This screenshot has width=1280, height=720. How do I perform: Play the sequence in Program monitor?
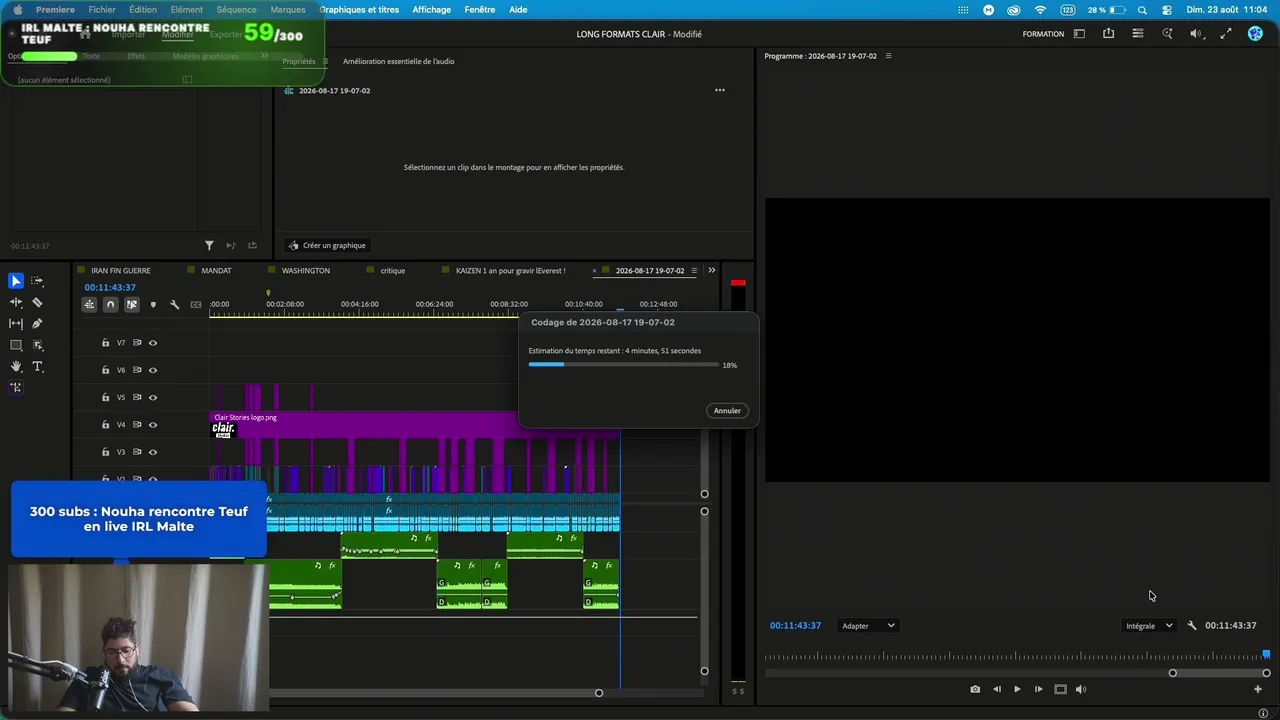tap(1017, 689)
